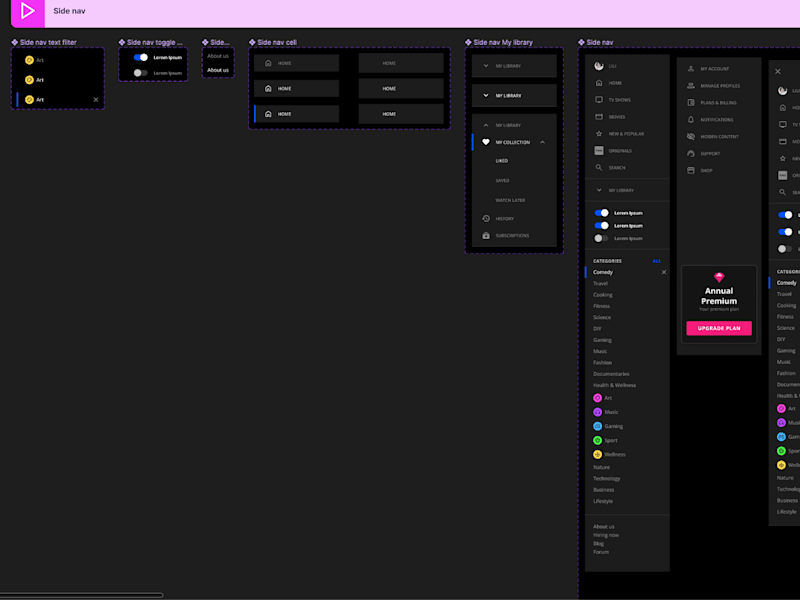Viewport: 800px width, 600px height.
Task: Click the HIDDEN CONTENT crossed-eye icon
Action: [x=691, y=137]
